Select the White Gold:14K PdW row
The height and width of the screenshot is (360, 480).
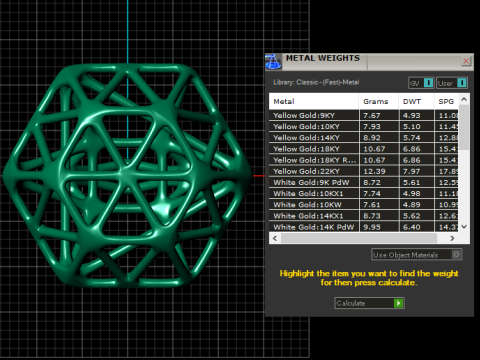pos(364,227)
